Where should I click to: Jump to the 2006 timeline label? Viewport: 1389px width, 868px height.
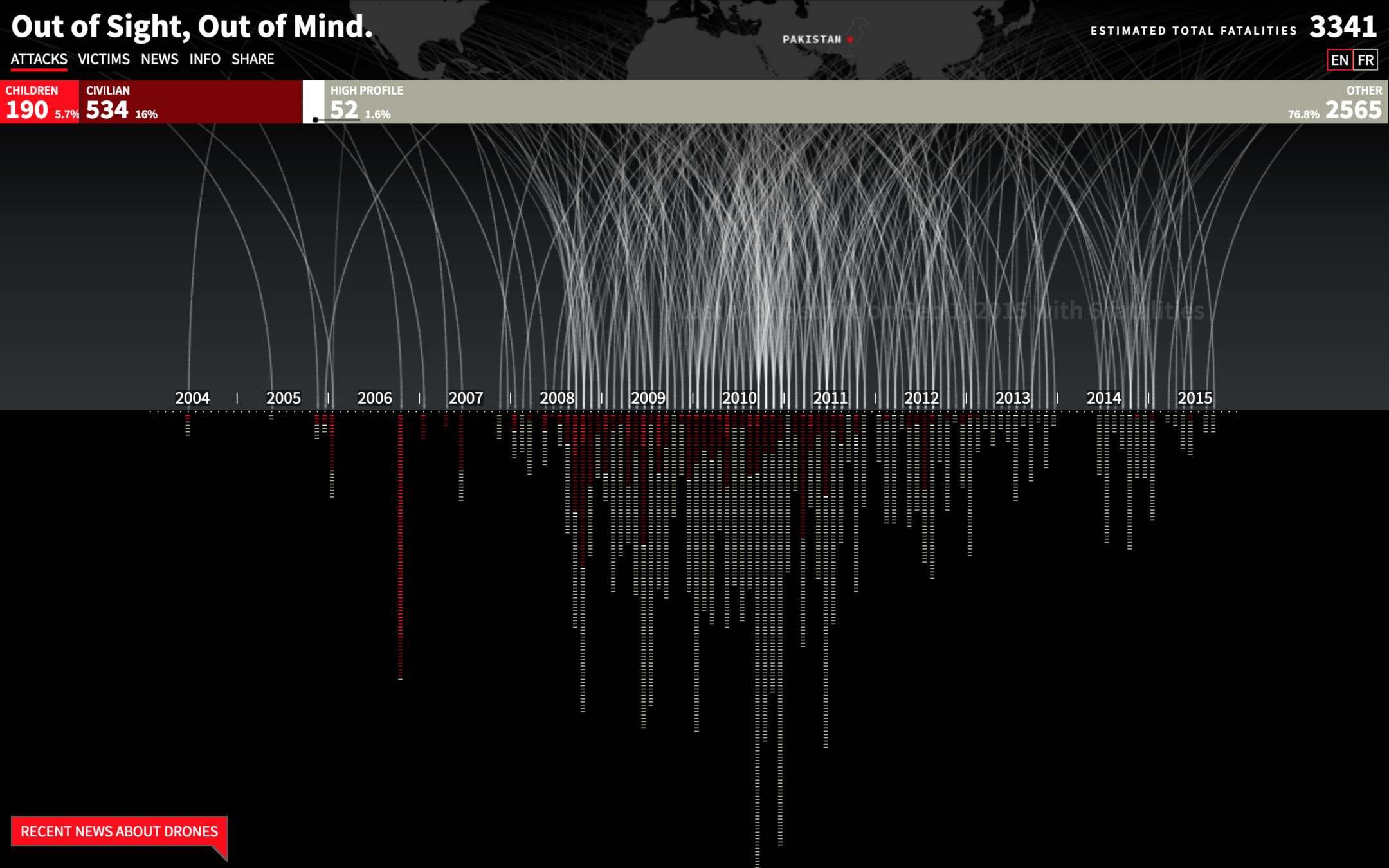click(x=374, y=398)
